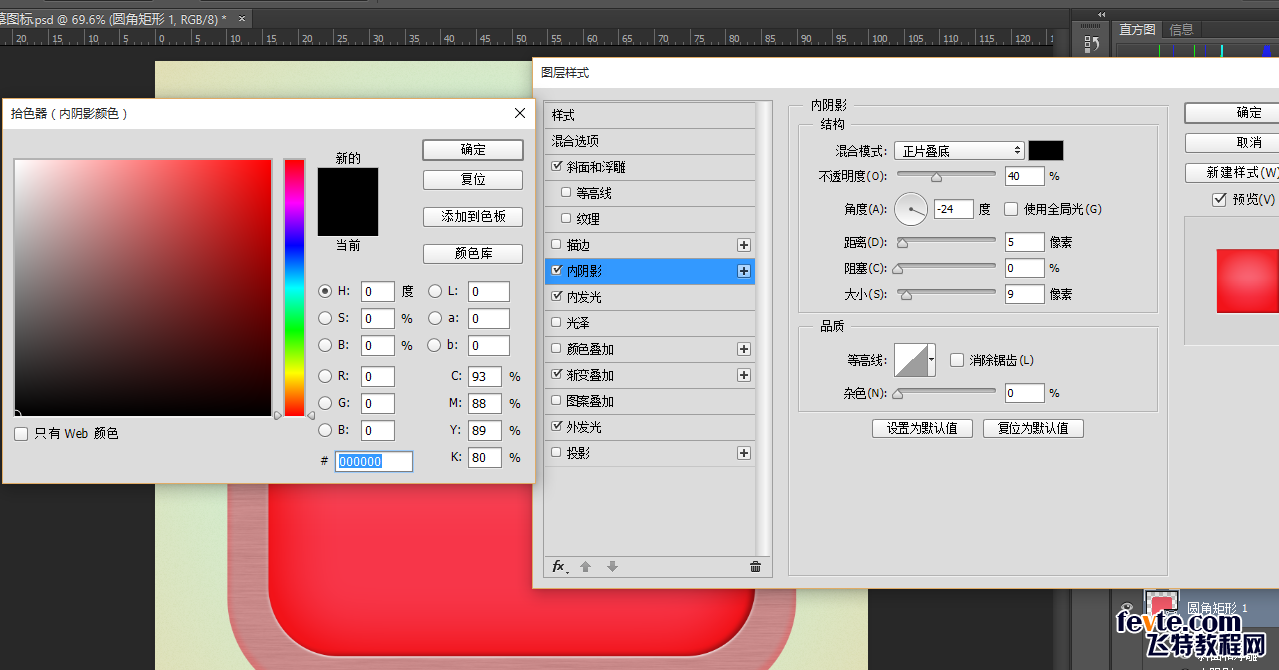Check 只有 Web 颜色 in color picker
Image resolution: width=1279 pixels, height=670 pixels.
(x=21, y=434)
